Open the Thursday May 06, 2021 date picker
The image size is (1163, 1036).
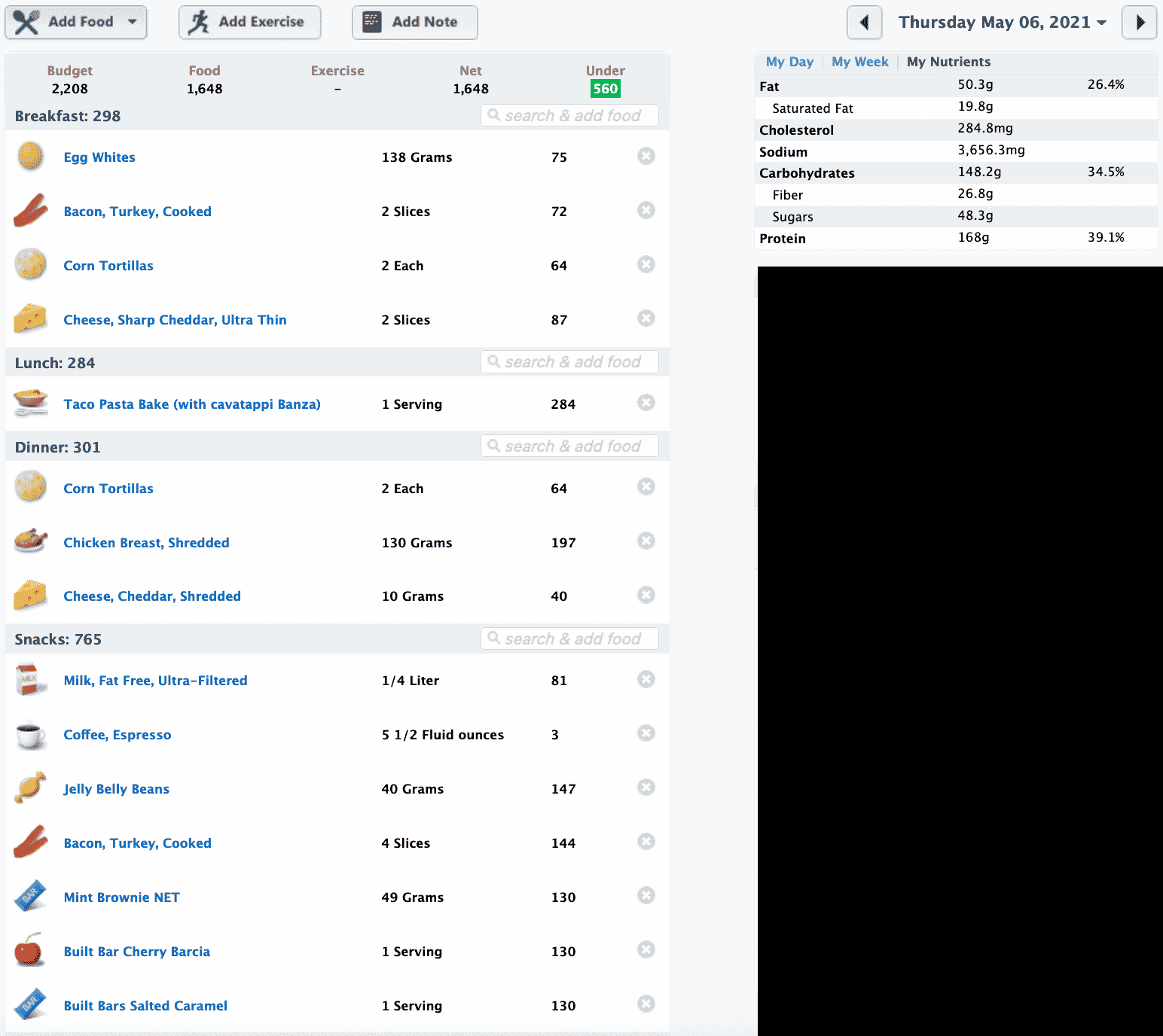1002,23
